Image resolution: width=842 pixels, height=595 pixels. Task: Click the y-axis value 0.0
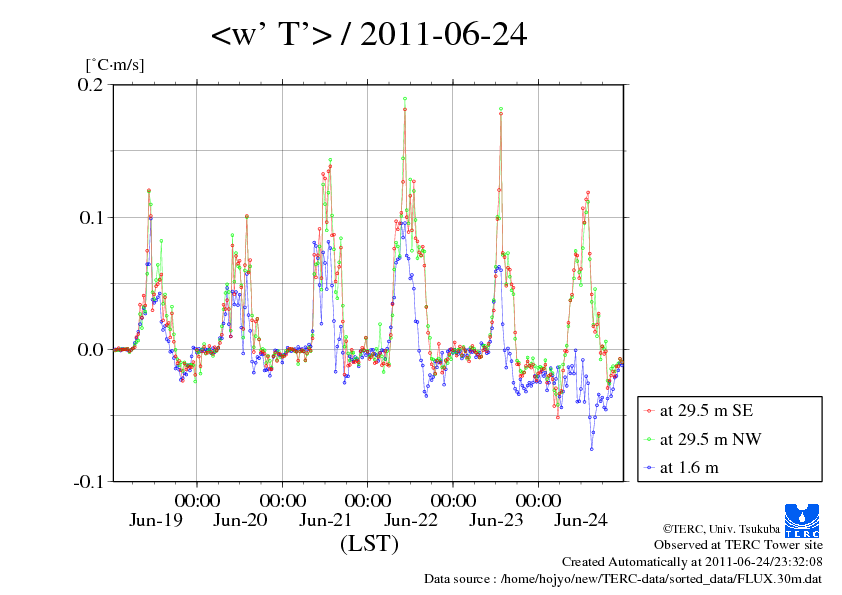coord(90,350)
